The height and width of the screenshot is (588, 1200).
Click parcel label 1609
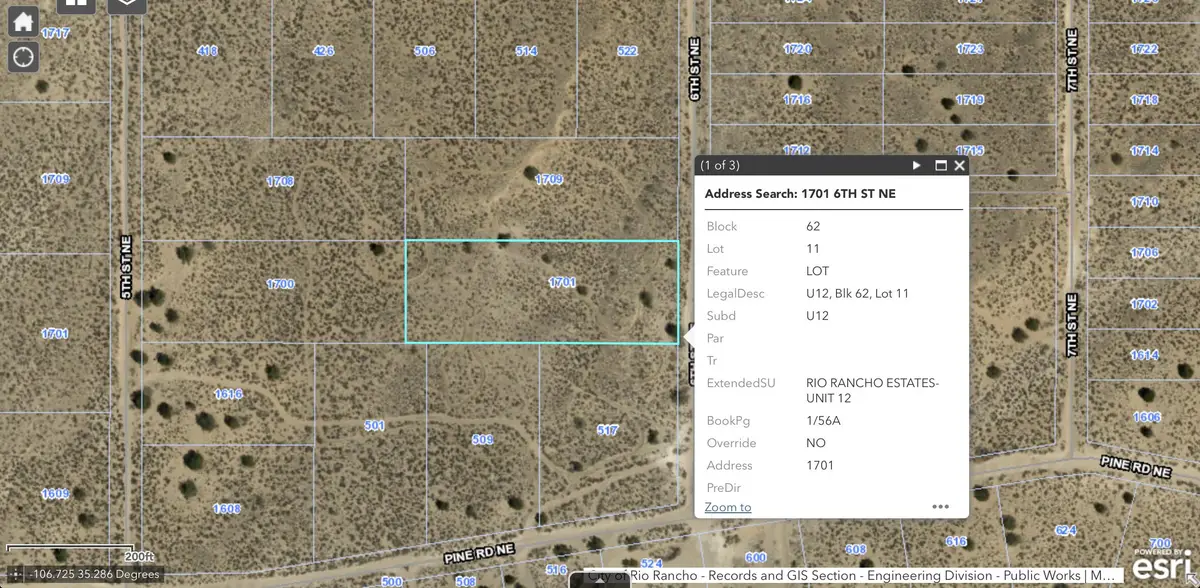pos(55,494)
